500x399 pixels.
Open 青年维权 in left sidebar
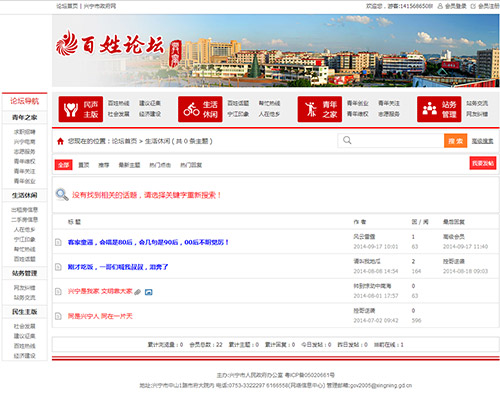tap(25, 161)
